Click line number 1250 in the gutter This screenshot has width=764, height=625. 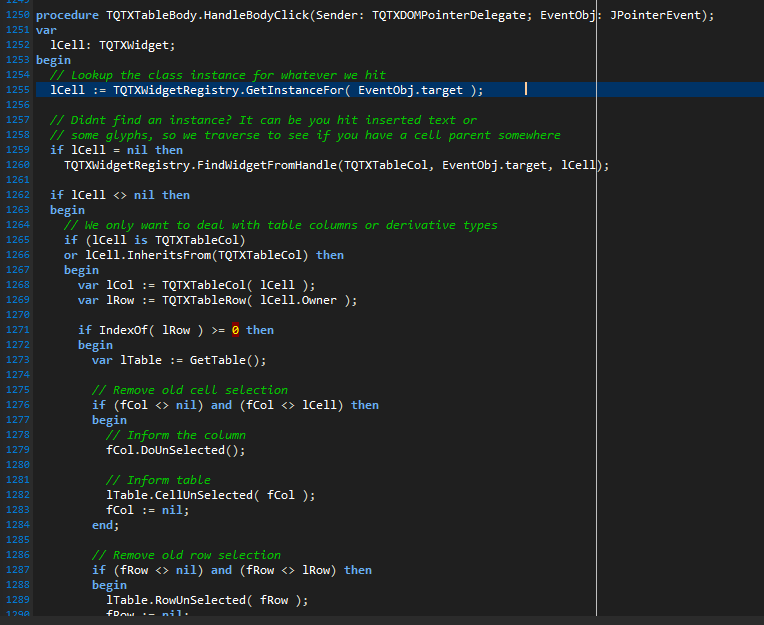[x=16, y=15]
